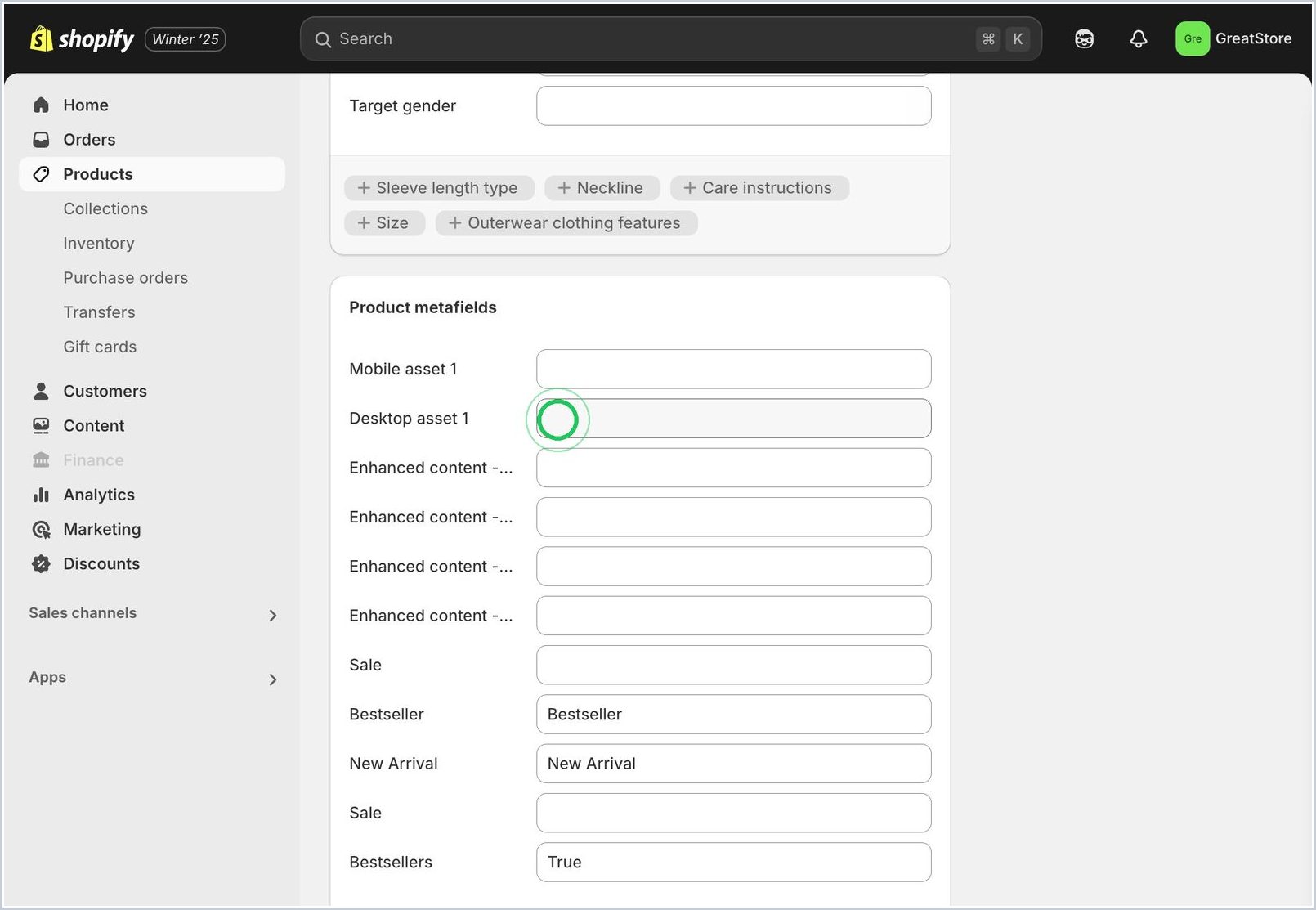Add Neckline attribute
This screenshot has width=1316, height=910.
click(602, 188)
